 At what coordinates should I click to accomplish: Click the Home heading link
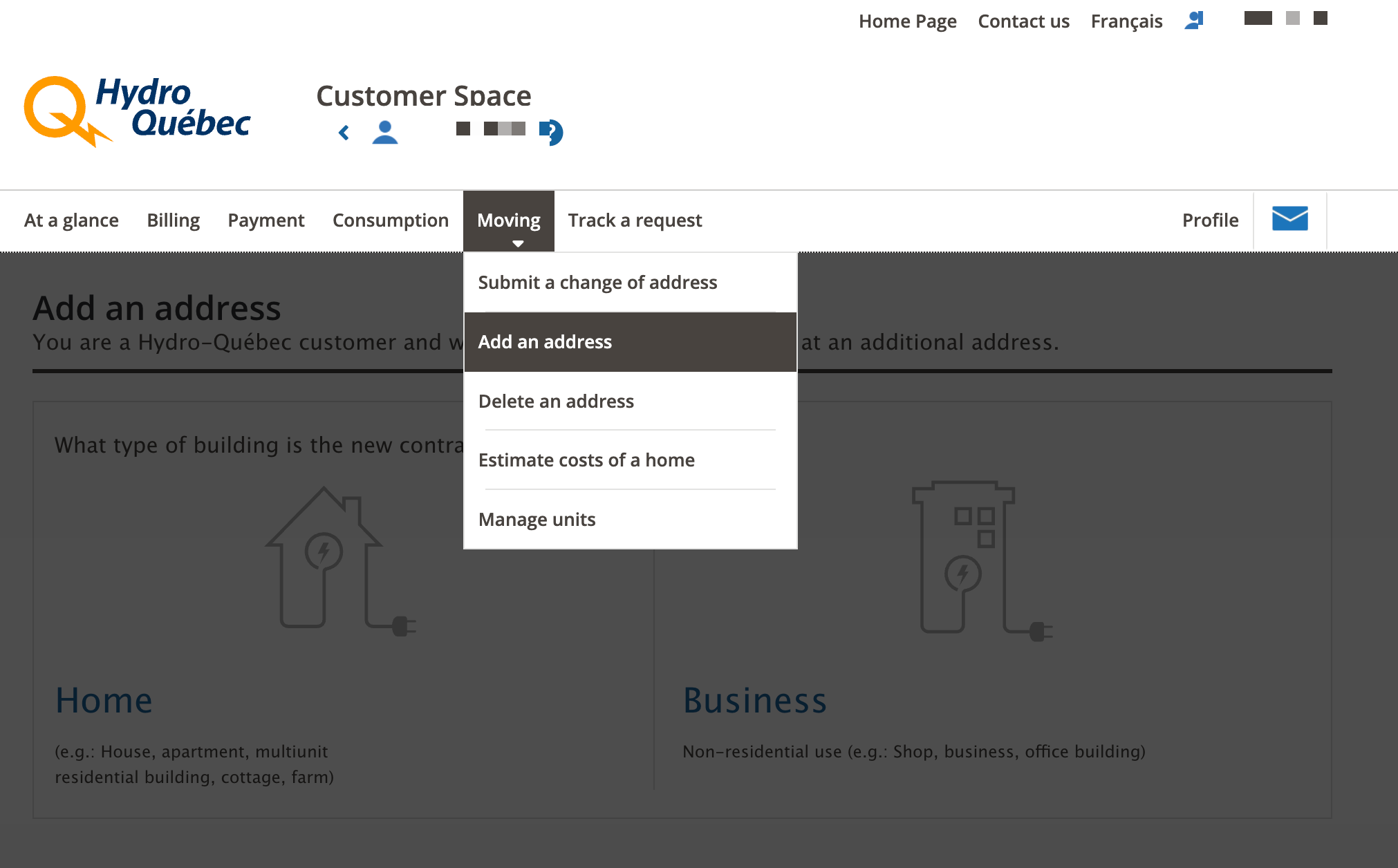click(x=104, y=700)
